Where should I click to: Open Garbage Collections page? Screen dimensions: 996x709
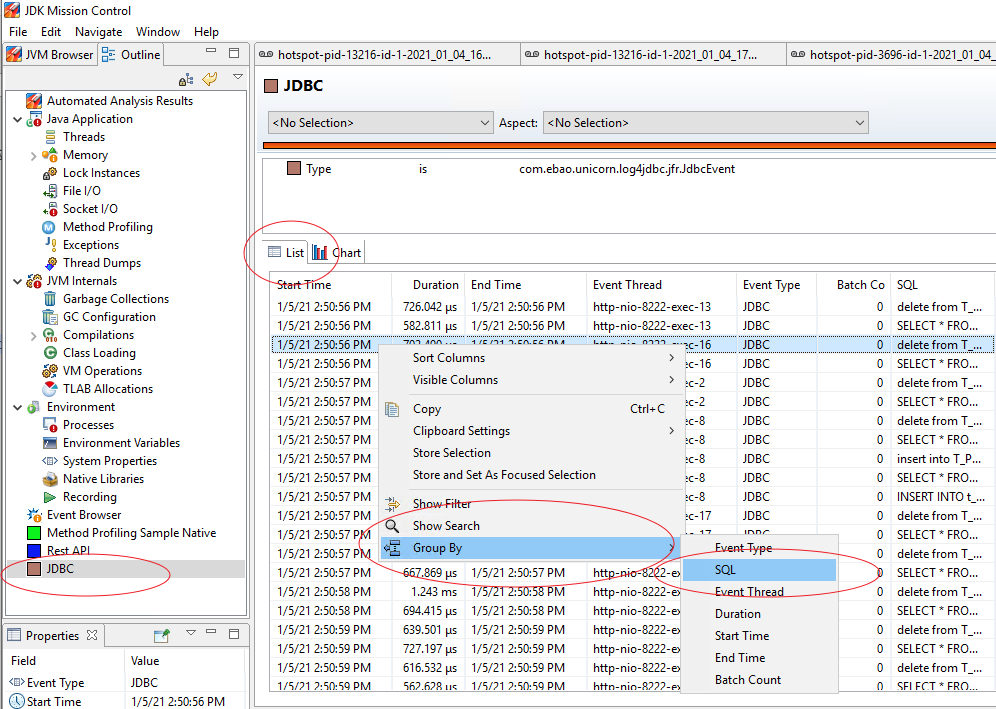click(x=115, y=299)
